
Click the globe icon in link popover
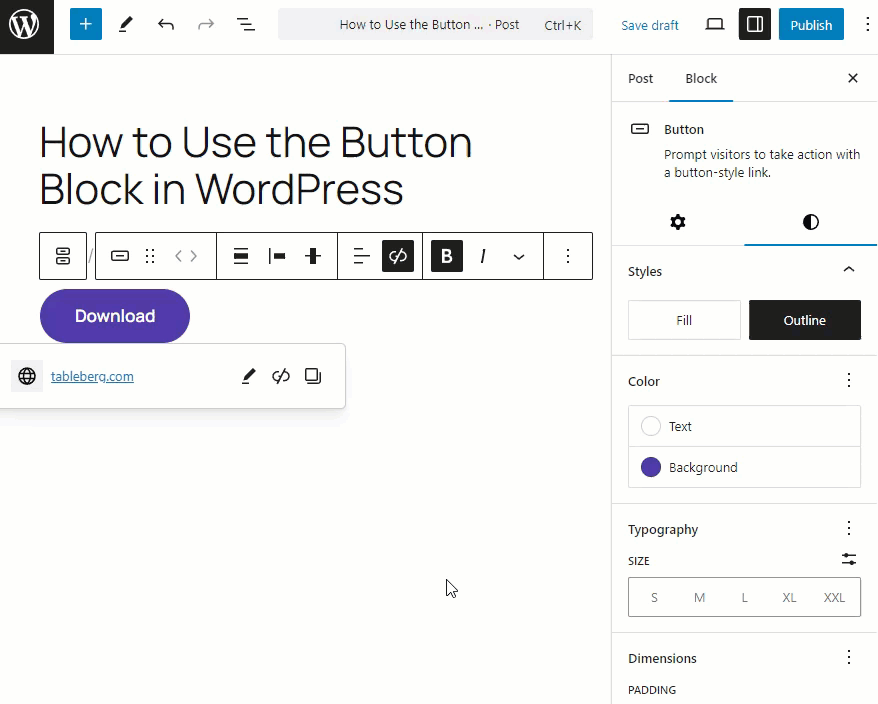point(27,376)
